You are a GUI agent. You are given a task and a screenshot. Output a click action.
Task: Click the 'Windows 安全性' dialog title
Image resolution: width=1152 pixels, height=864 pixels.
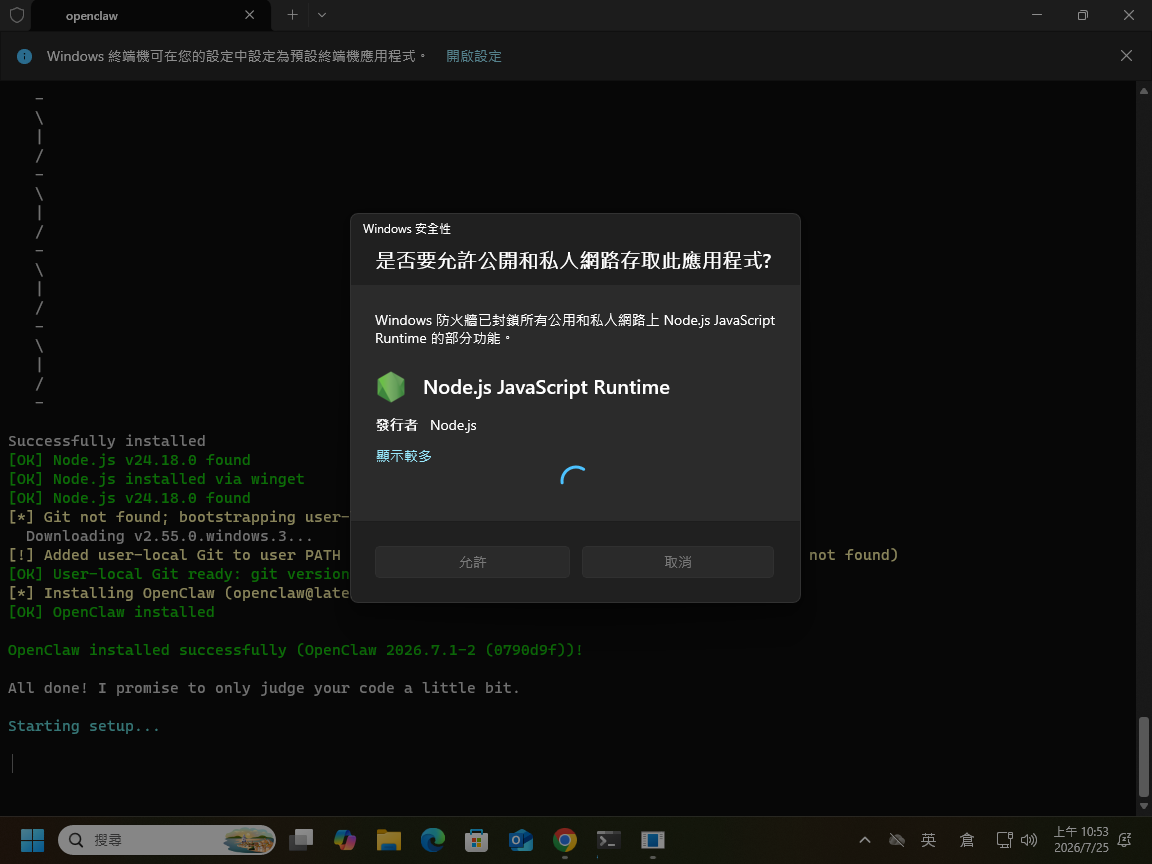click(x=406, y=229)
